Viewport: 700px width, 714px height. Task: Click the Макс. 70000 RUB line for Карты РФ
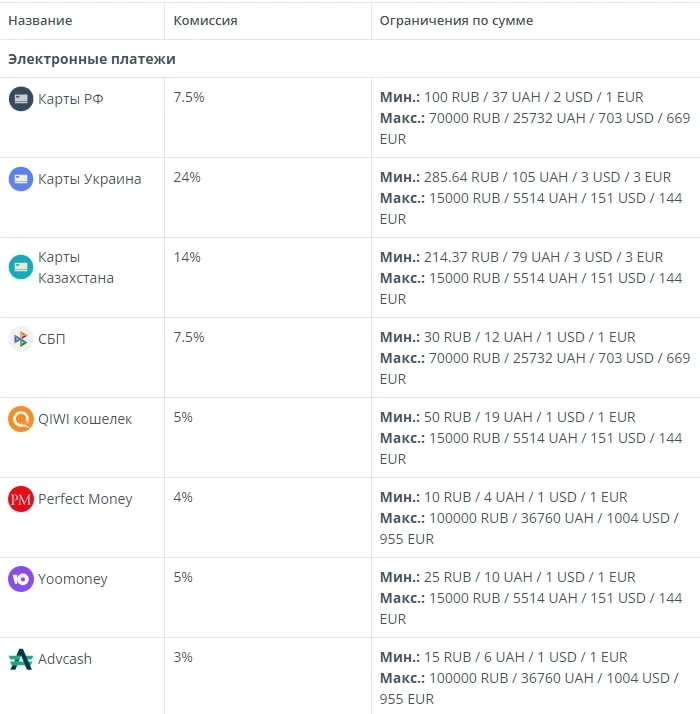(x=535, y=128)
